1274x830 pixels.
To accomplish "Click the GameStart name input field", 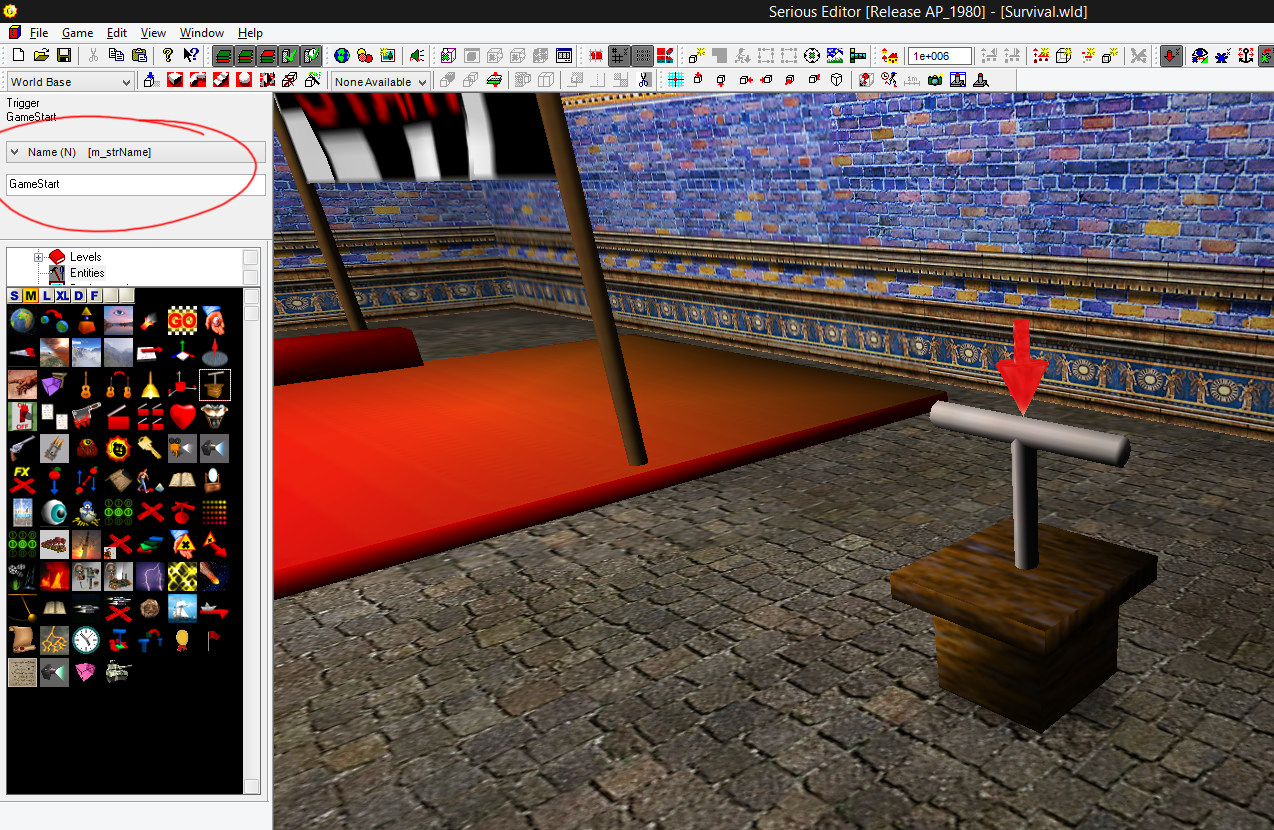I will (x=136, y=184).
